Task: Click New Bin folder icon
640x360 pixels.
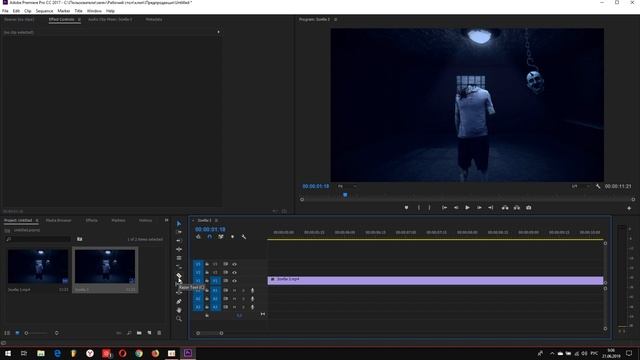Action: pos(139,333)
